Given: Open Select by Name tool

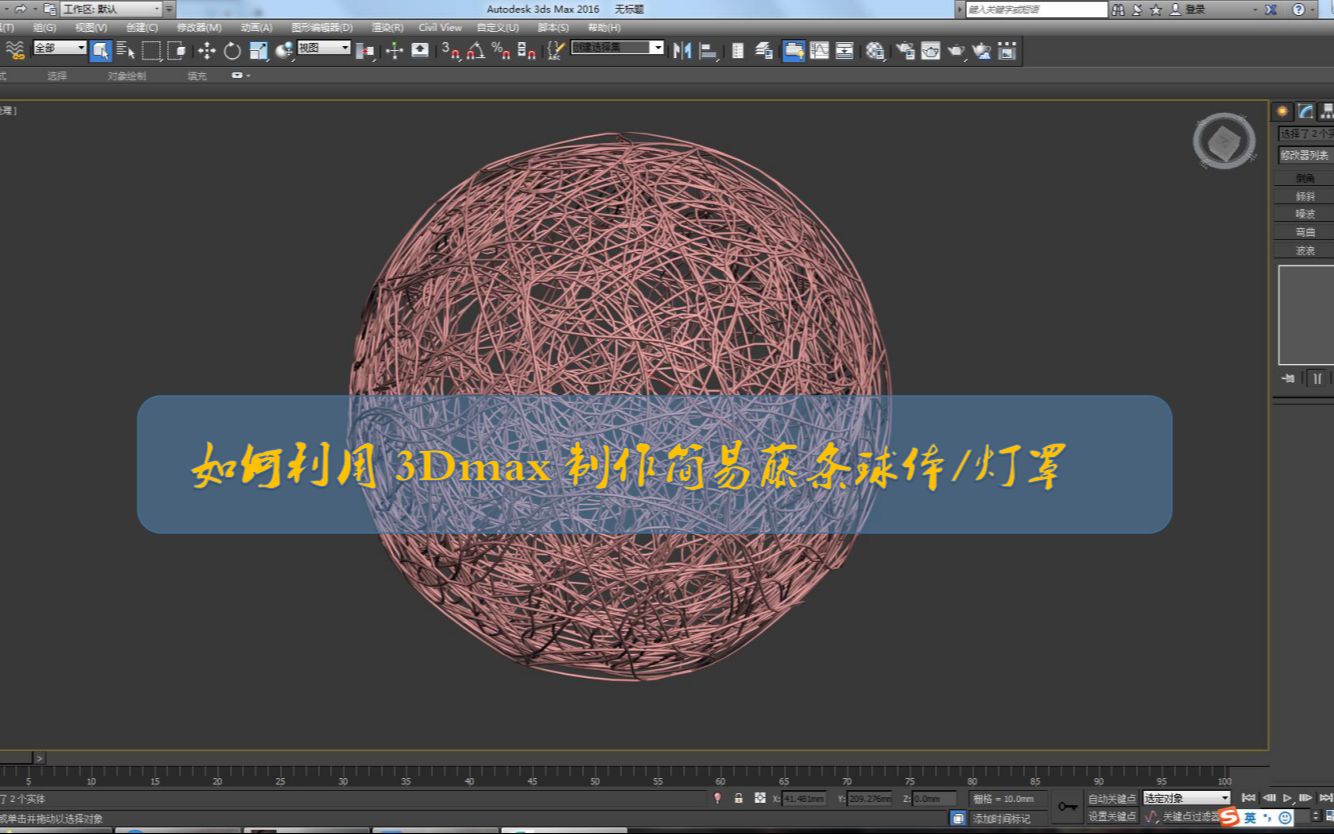Looking at the screenshot, I should tap(126, 51).
